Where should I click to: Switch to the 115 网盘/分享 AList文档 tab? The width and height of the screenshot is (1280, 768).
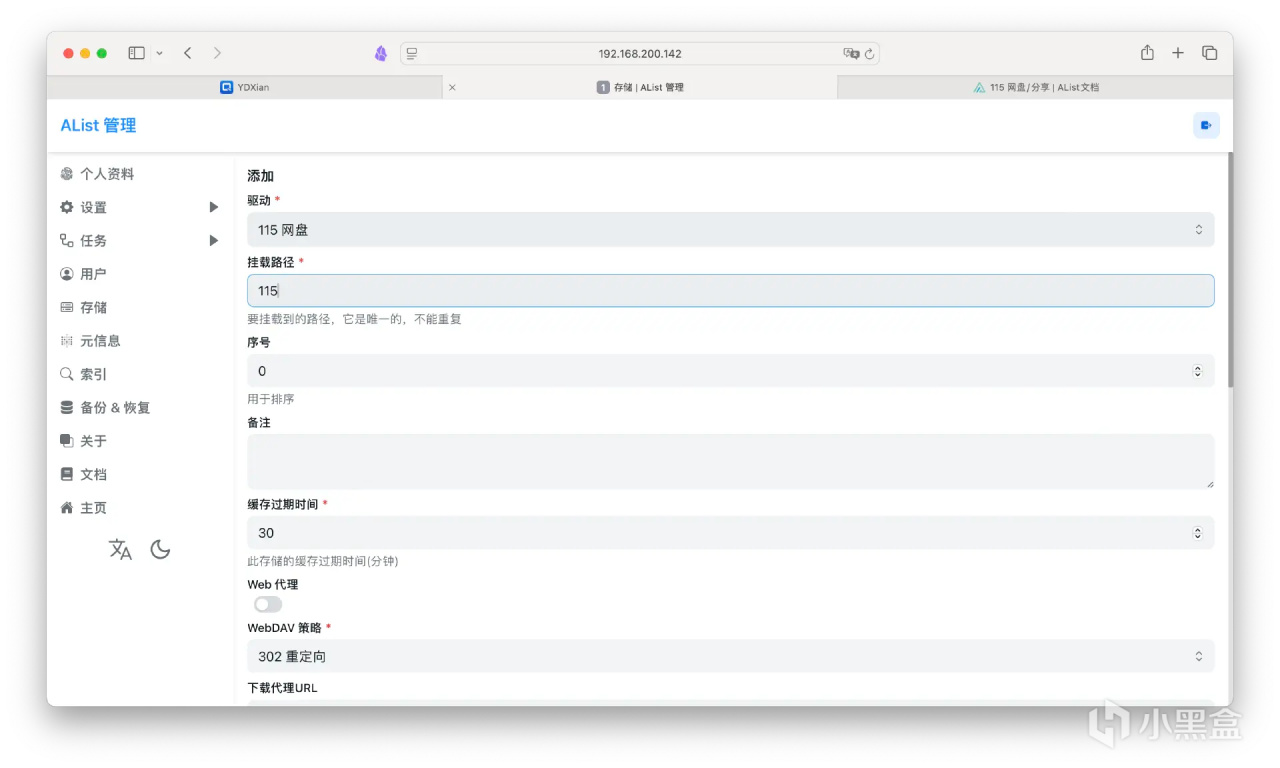point(1035,88)
